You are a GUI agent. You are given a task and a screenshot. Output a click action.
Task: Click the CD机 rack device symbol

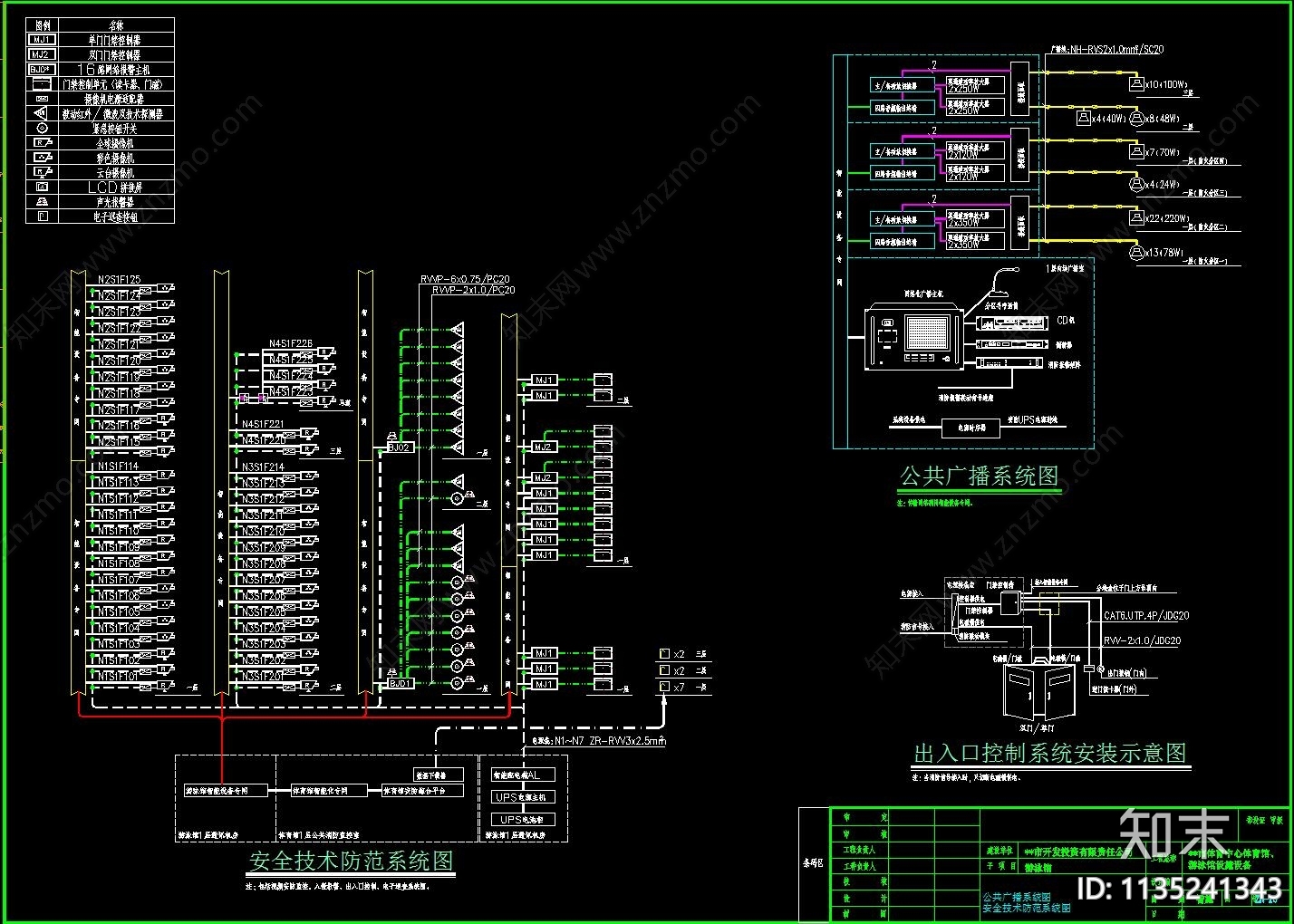[x=1012, y=322]
